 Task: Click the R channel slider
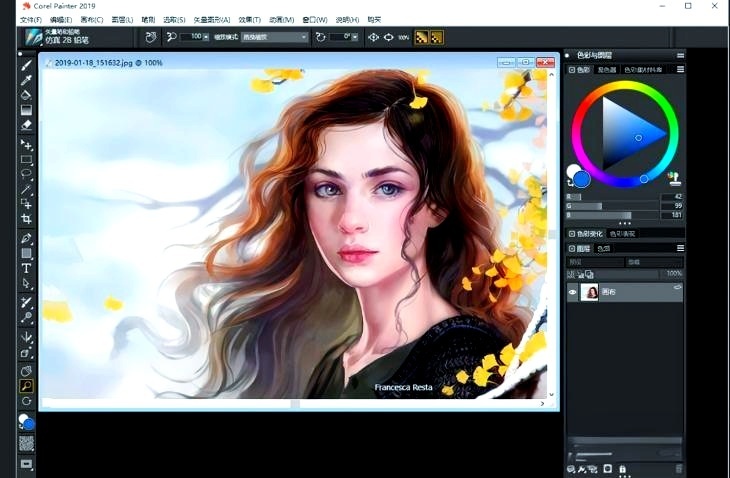coord(612,197)
